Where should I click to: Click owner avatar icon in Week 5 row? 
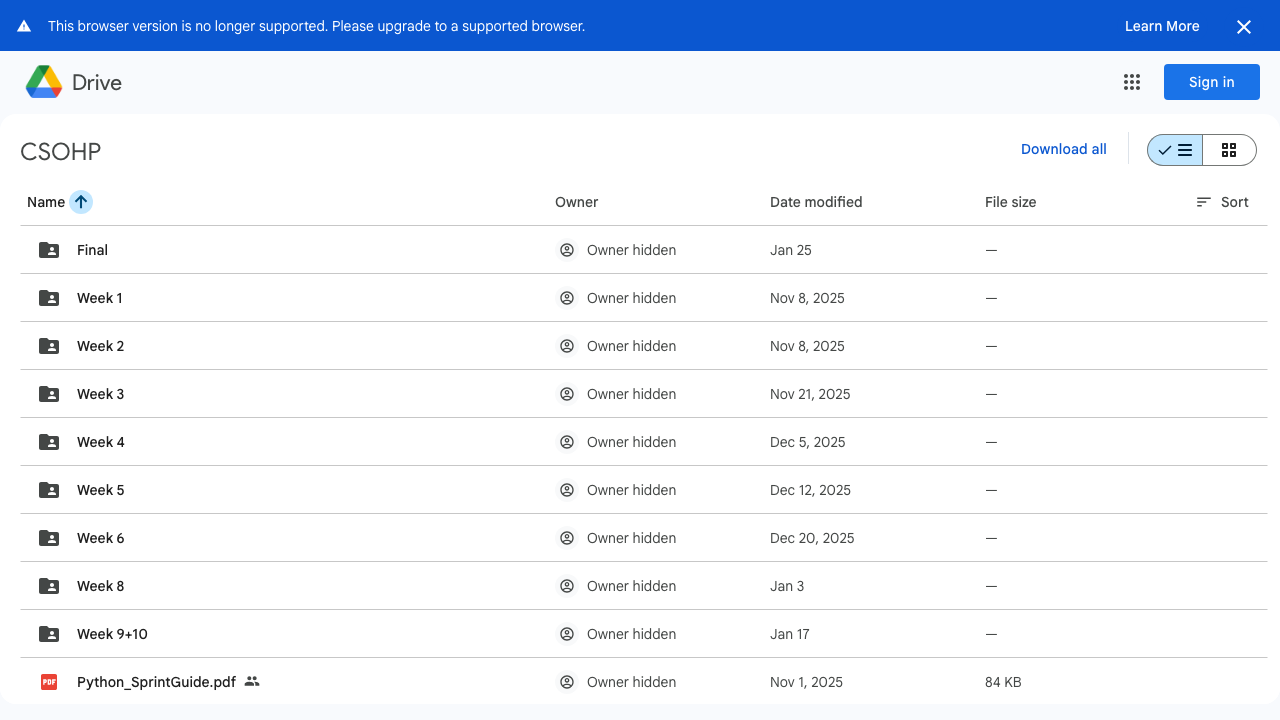click(567, 490)
